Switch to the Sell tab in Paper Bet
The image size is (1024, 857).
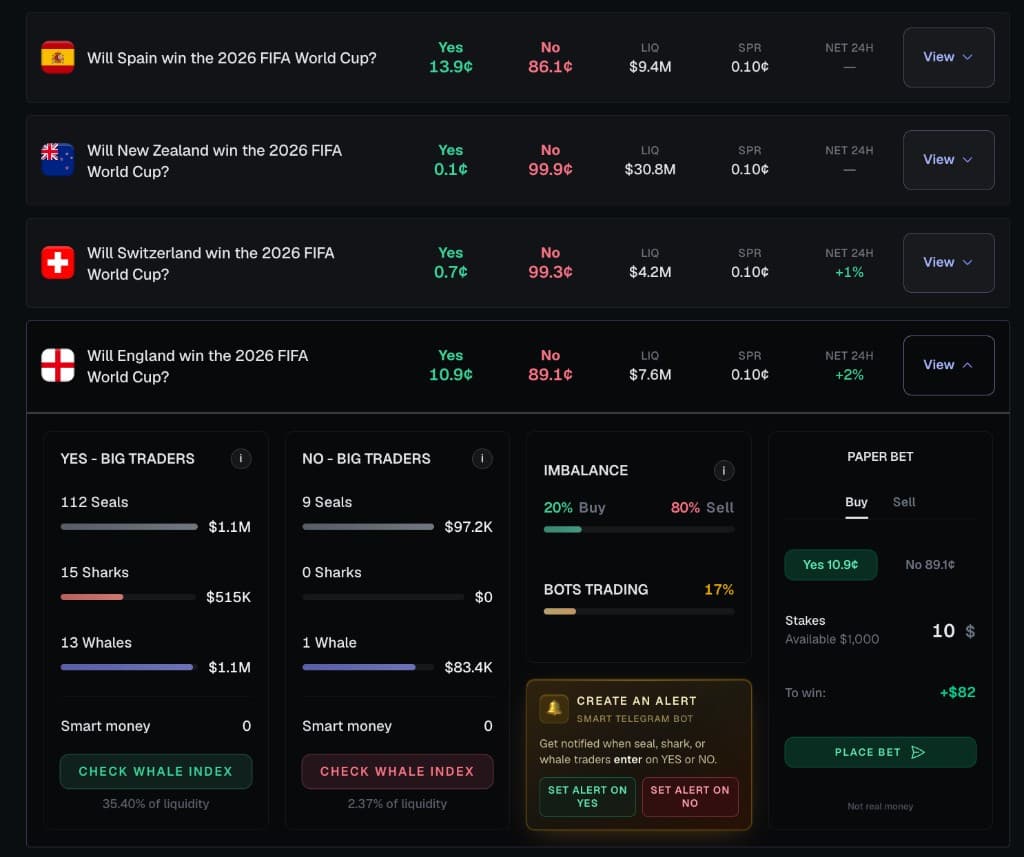pos(904,502)
